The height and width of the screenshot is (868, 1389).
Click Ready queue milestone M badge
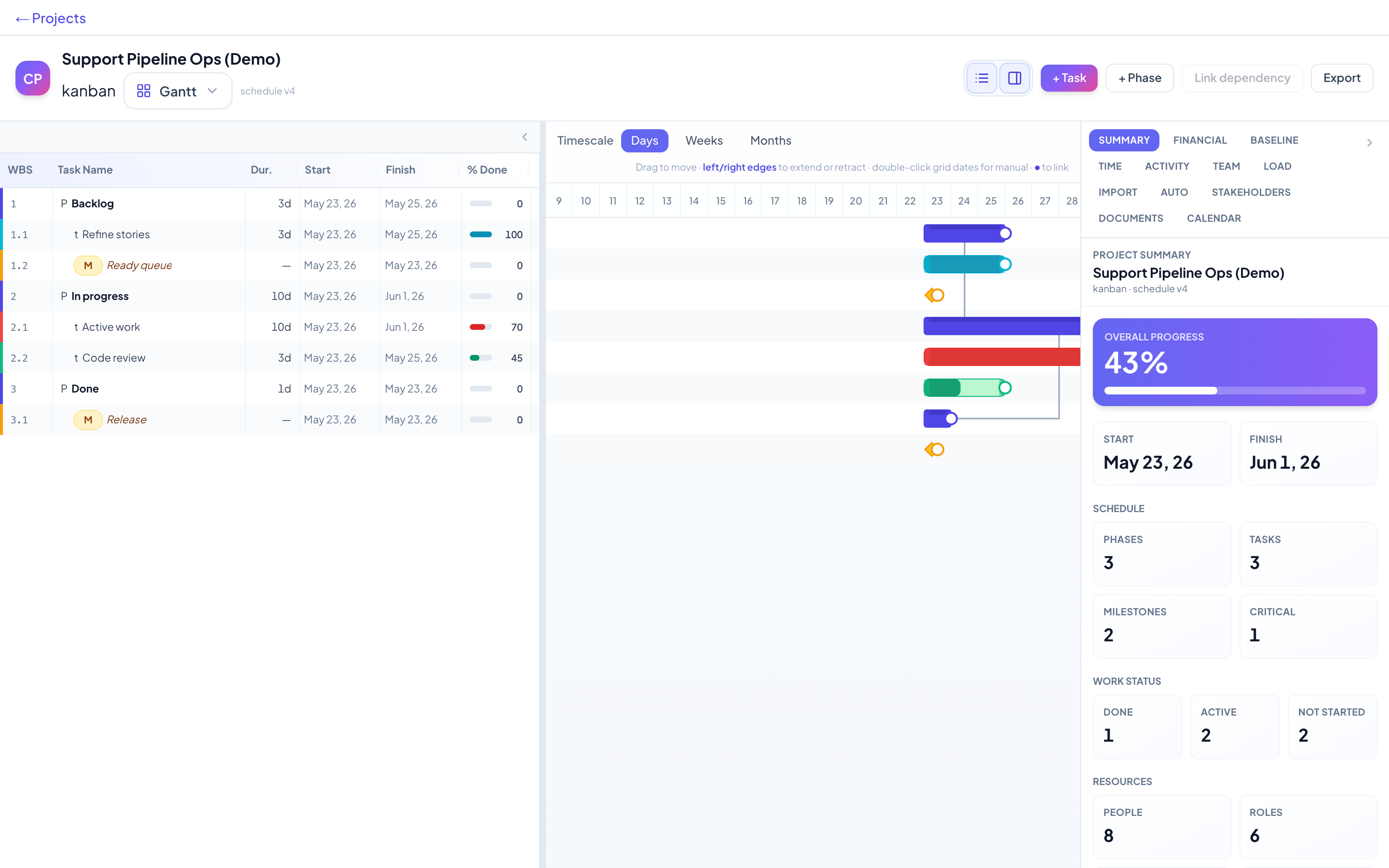88,265
